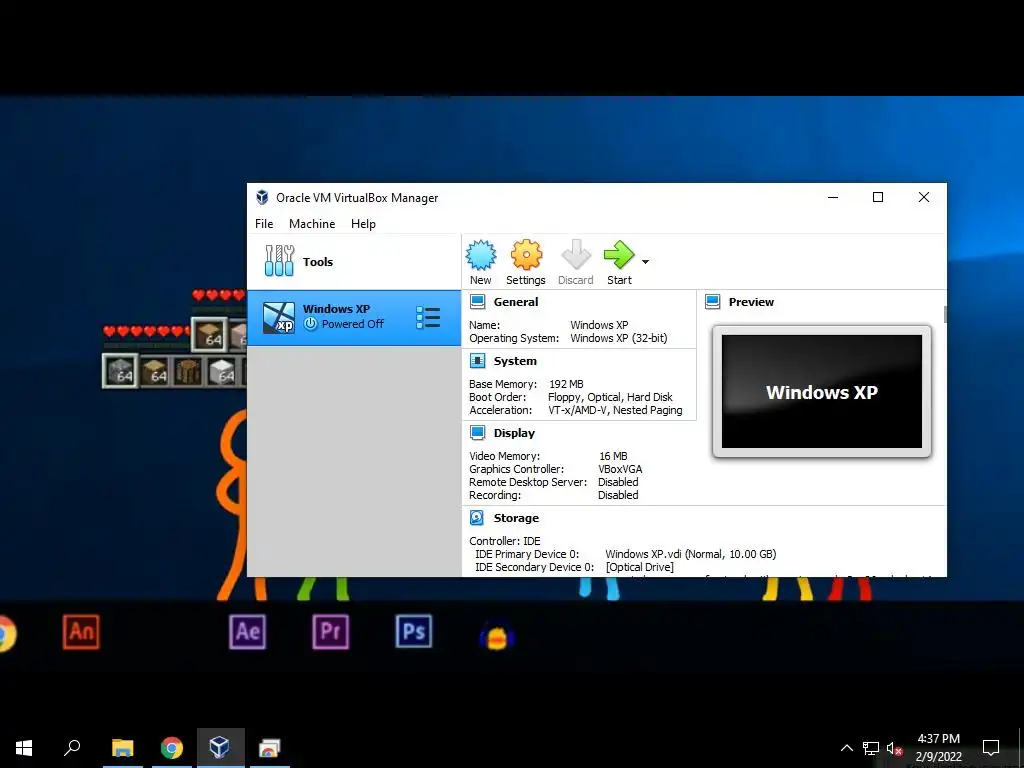Open the Photoshop Ps icon

413,632
